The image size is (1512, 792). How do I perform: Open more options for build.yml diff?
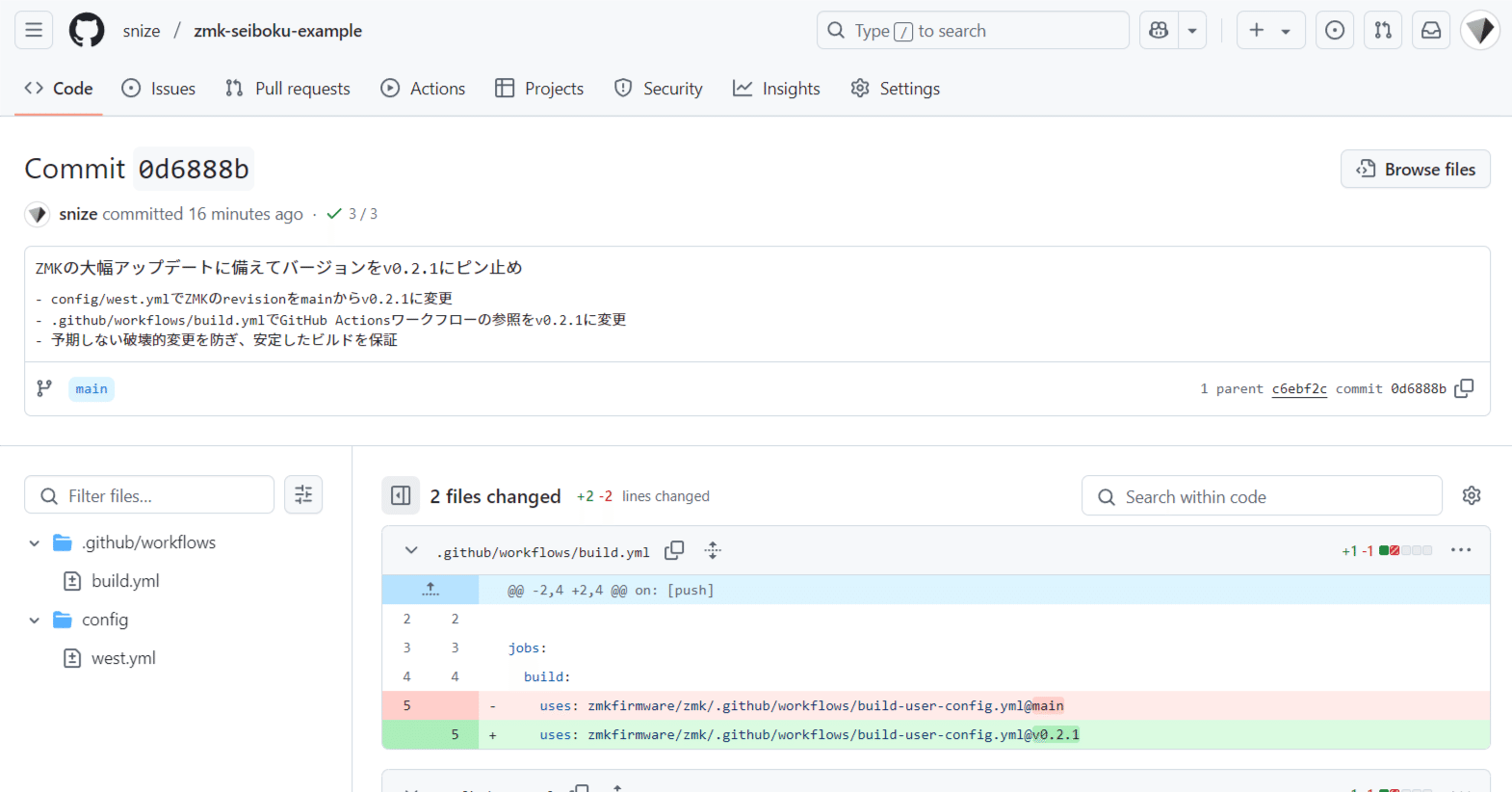coord(1461,550)
